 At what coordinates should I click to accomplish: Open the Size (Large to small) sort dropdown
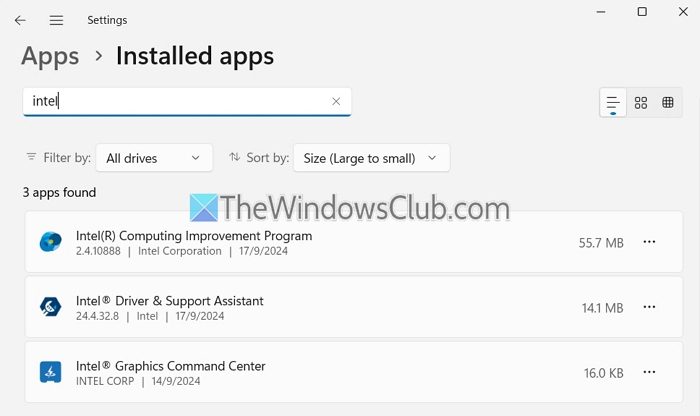pos(371,158)
